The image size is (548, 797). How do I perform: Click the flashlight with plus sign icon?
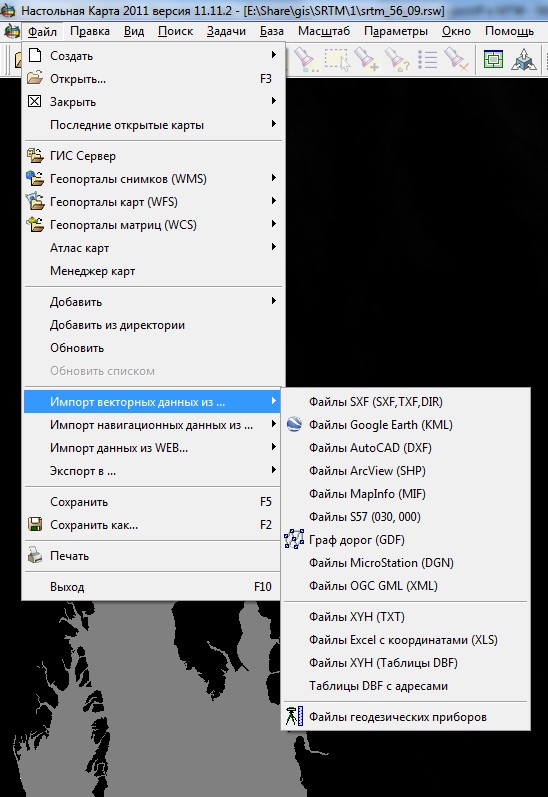[x=366, y=59]
